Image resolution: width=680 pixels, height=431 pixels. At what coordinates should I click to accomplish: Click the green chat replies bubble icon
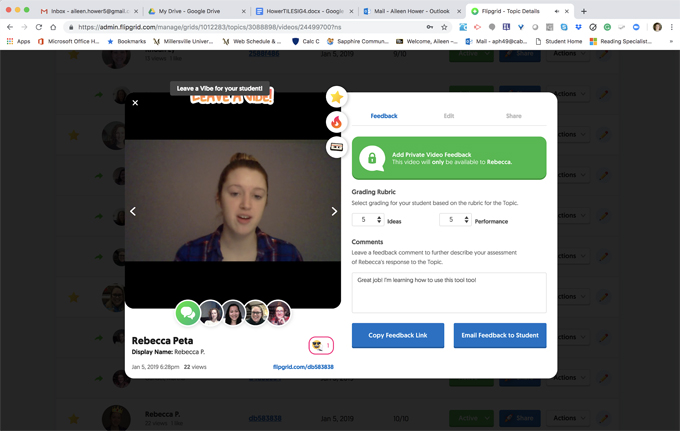coord(188,313)
